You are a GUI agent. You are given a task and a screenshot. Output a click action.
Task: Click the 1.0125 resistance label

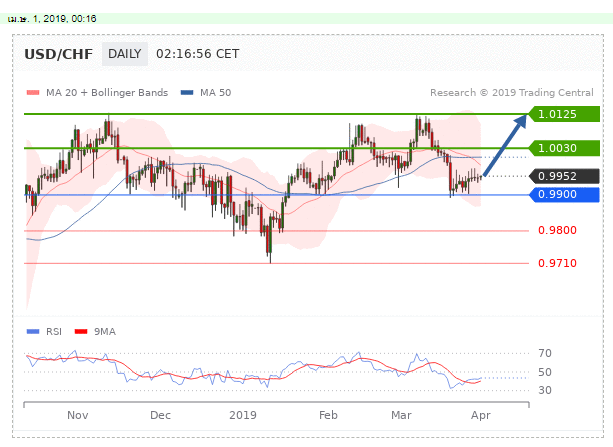tap(564, 114)
